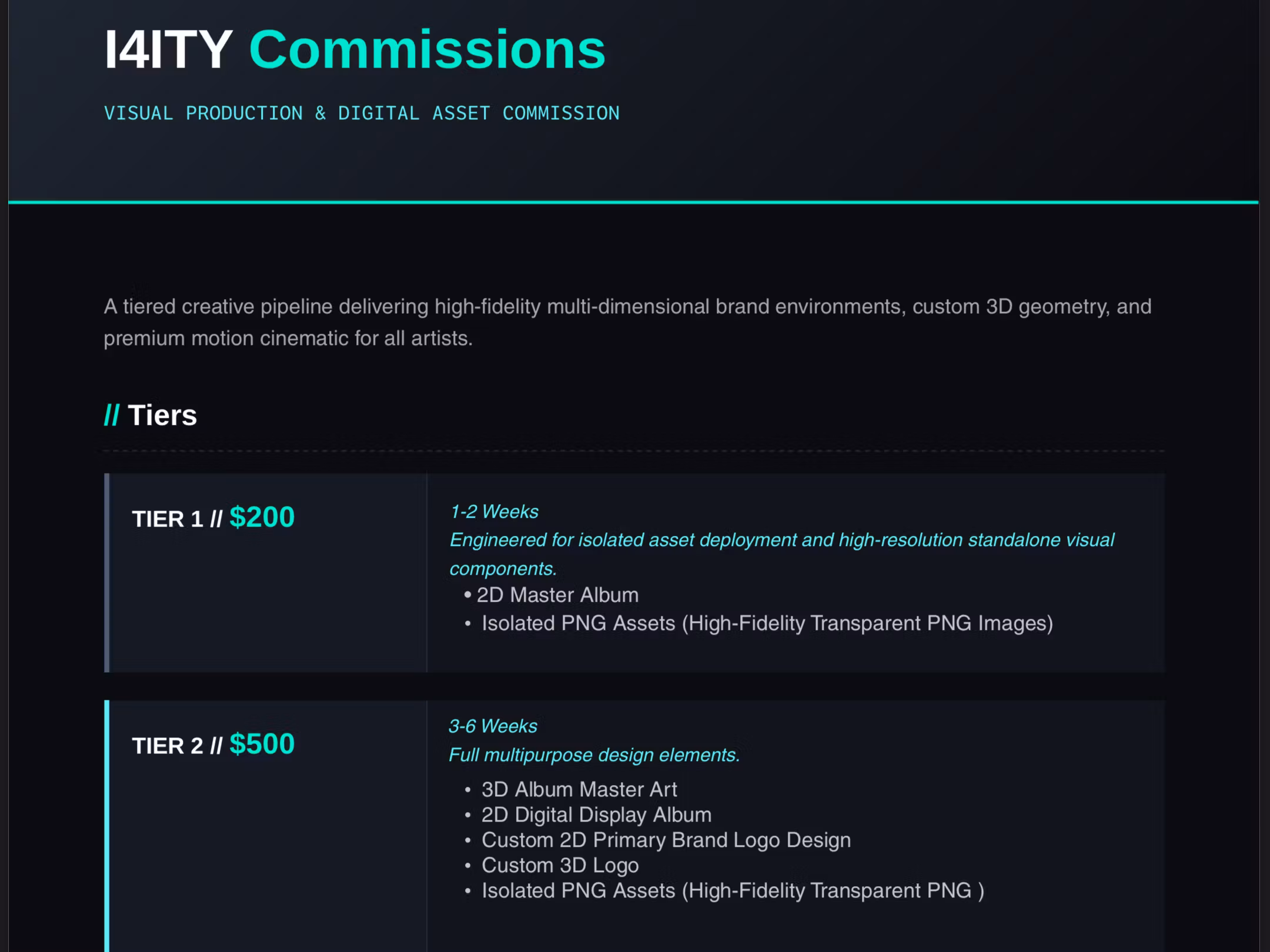Select the TIER 2 // $500 card
Screen dimensions: 1270x952
coord(634,826)
